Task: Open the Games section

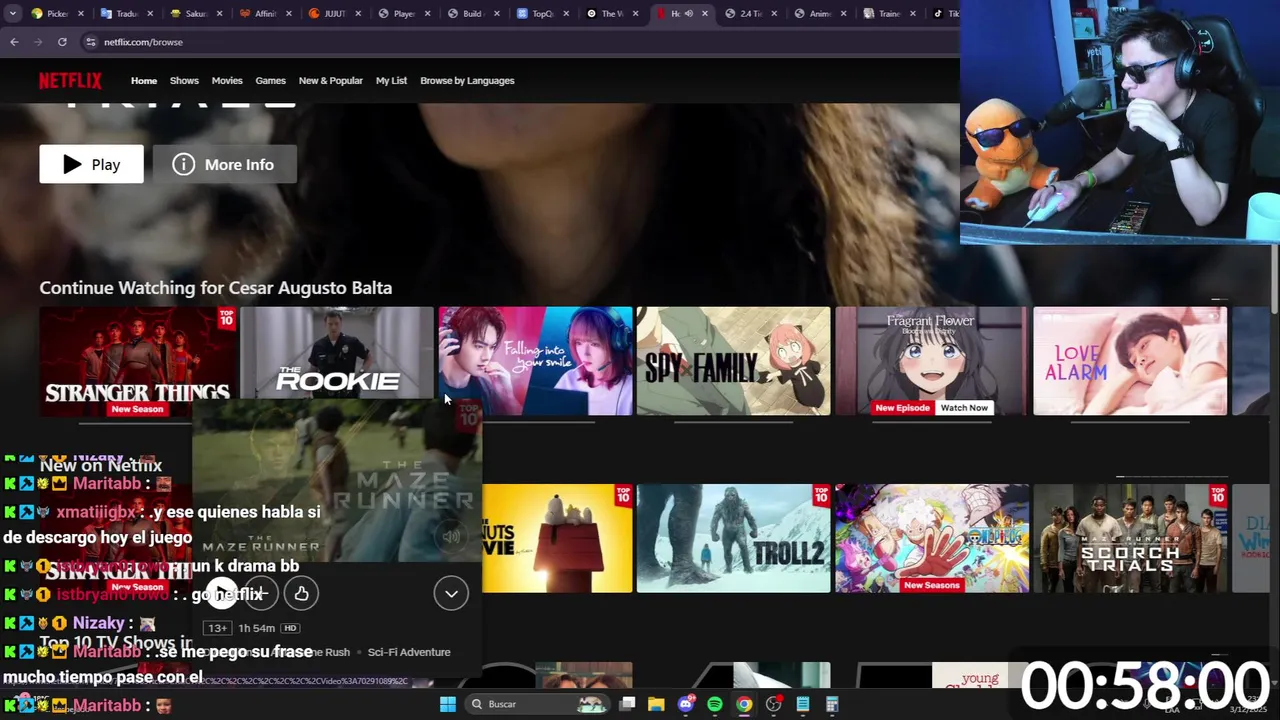Action: 270,81
